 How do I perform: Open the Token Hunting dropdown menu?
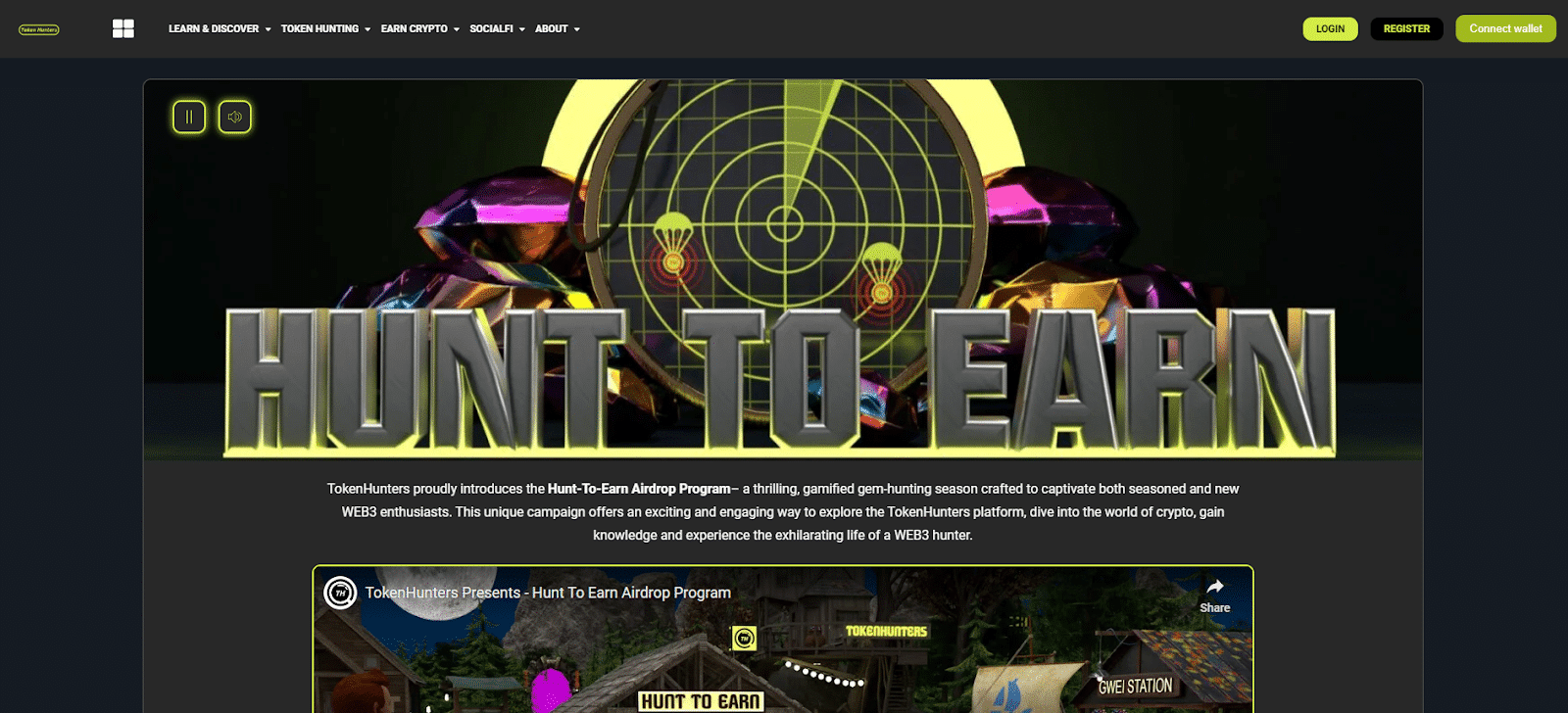(325, 29)
